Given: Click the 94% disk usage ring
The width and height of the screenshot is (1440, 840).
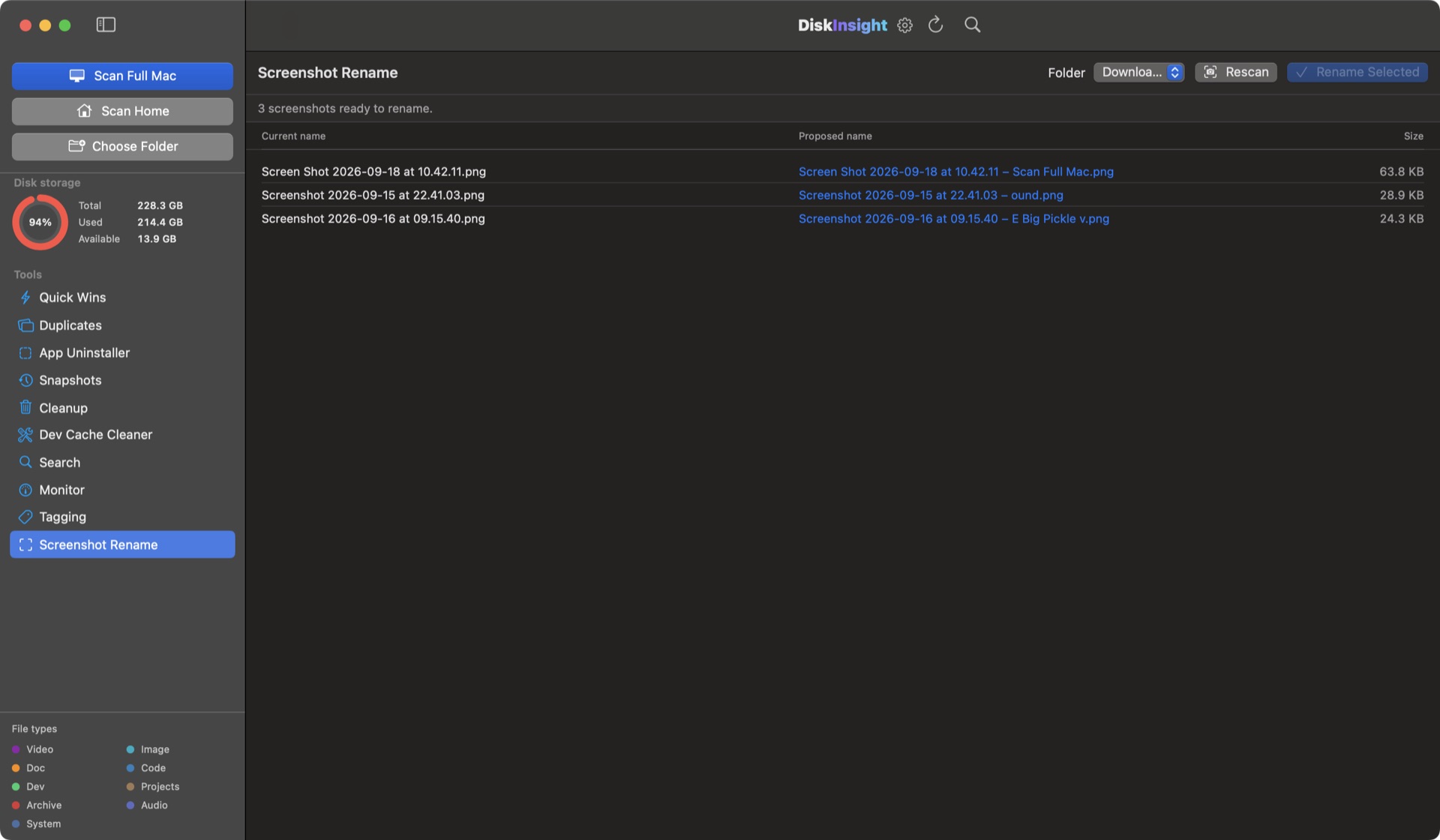Looking at the screenshot, I should [40, 222].
